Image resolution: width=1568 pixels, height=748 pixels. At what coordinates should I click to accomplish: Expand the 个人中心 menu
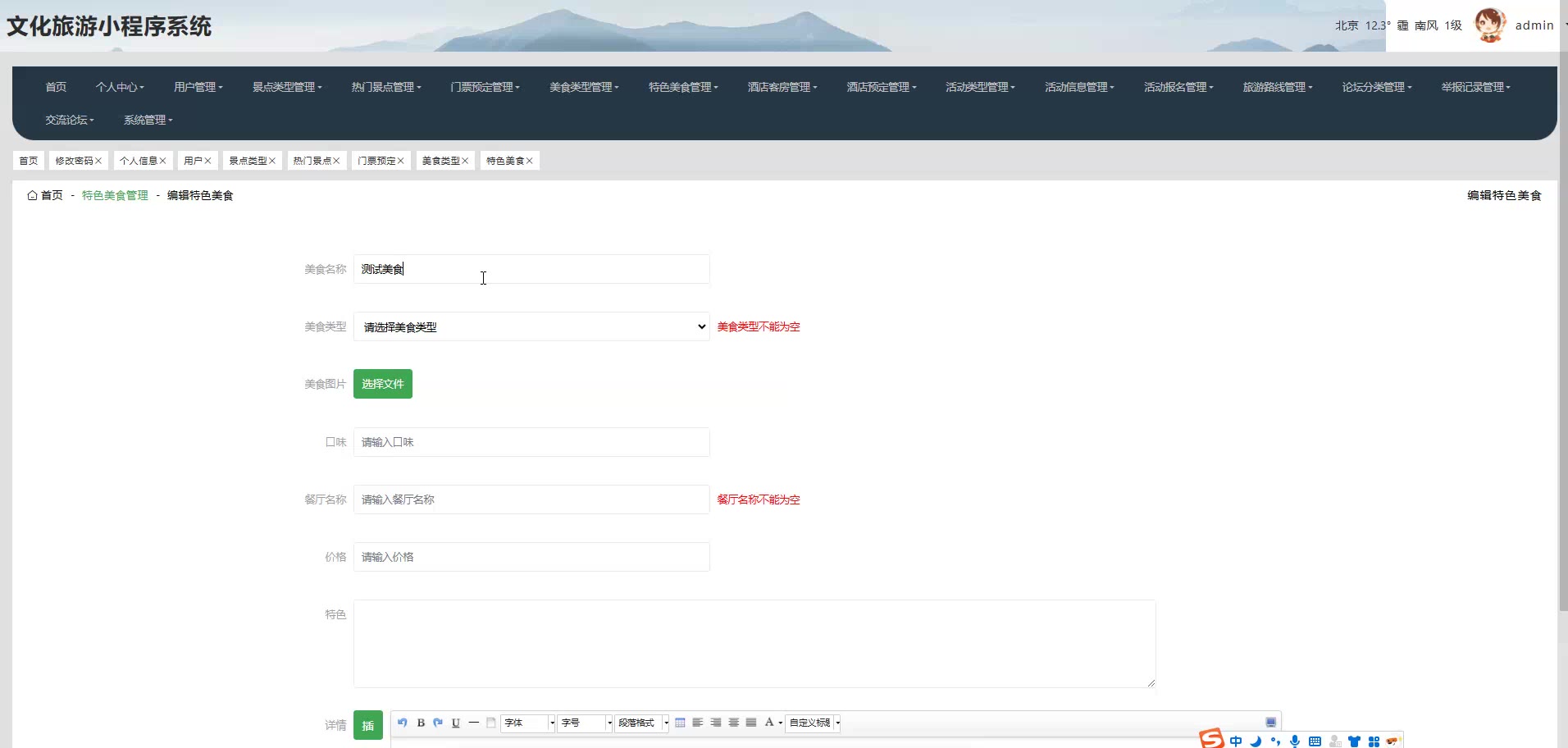[x=120, y=87]
